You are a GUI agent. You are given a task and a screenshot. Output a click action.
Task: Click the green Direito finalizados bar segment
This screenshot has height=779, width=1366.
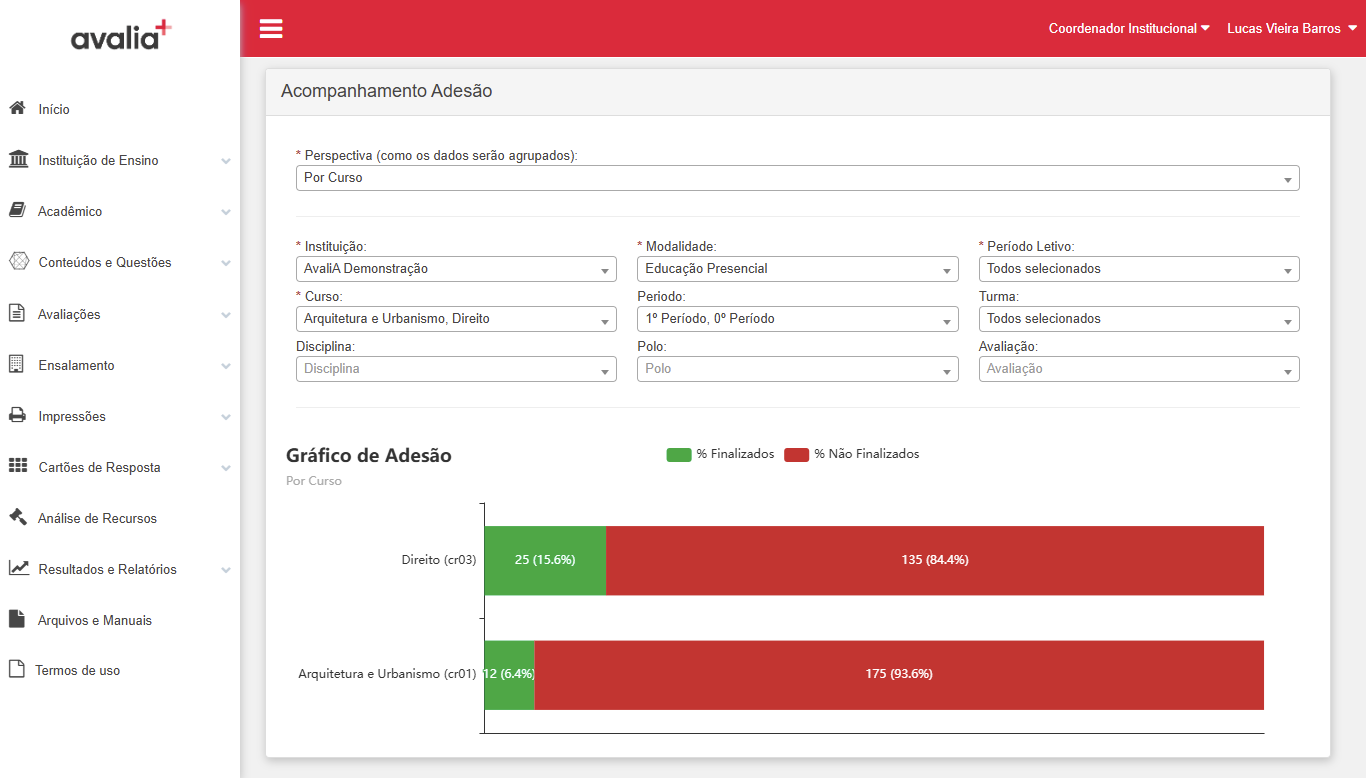[x=545, y=560]
